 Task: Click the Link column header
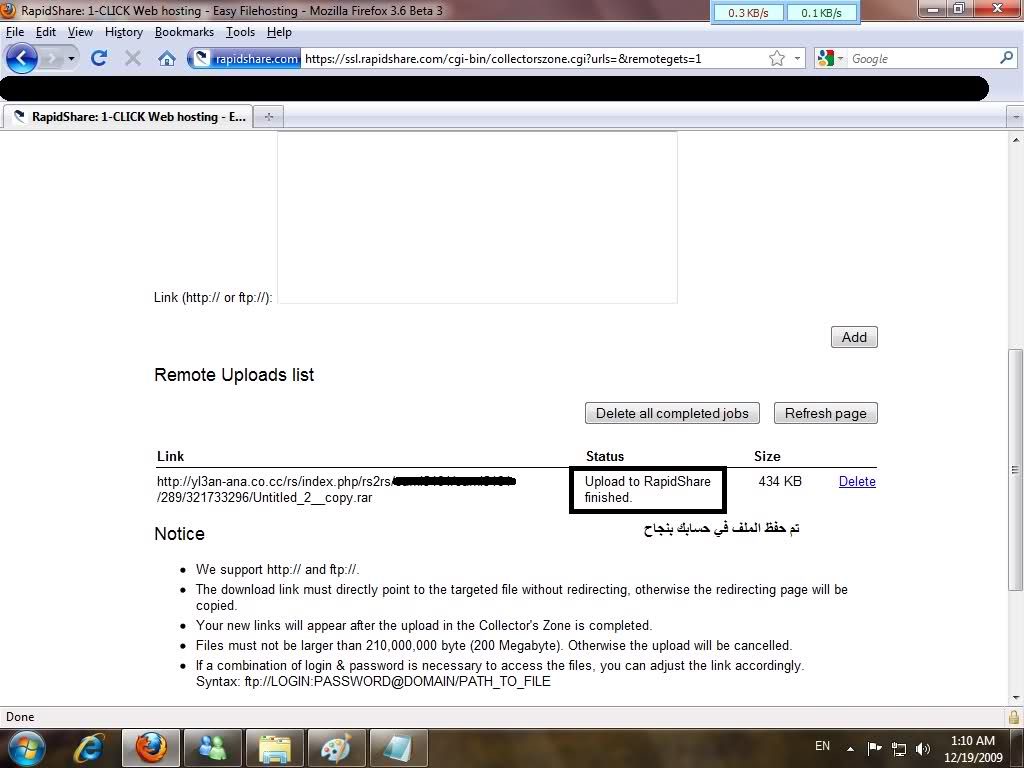pyautogui.click(x=170, y=456)
